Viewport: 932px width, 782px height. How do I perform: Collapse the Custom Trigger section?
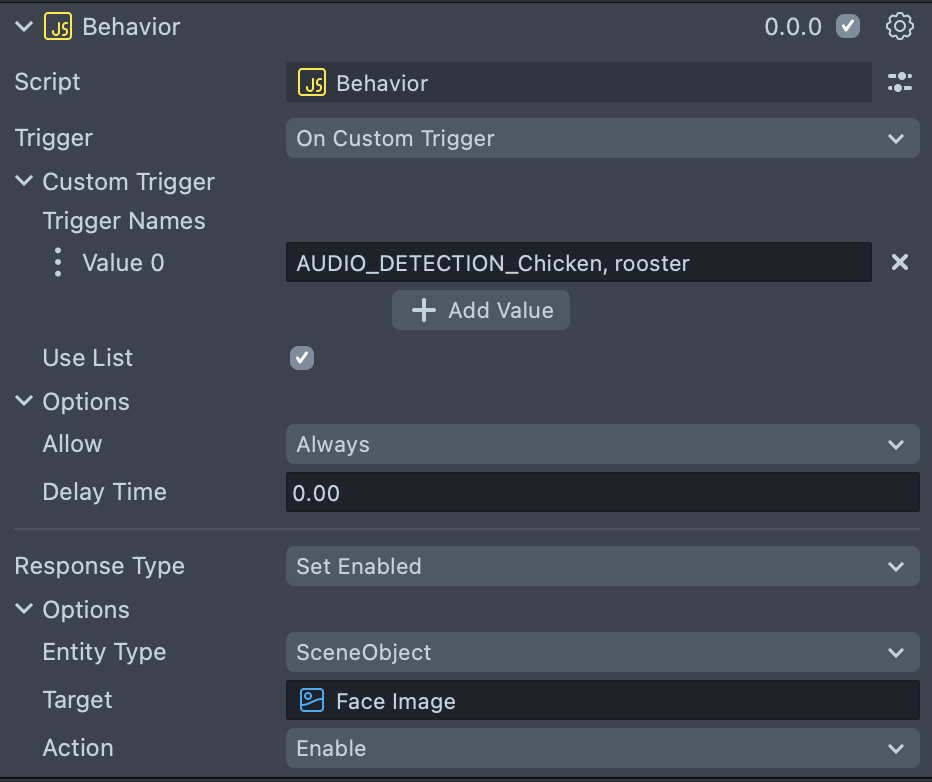23,181
